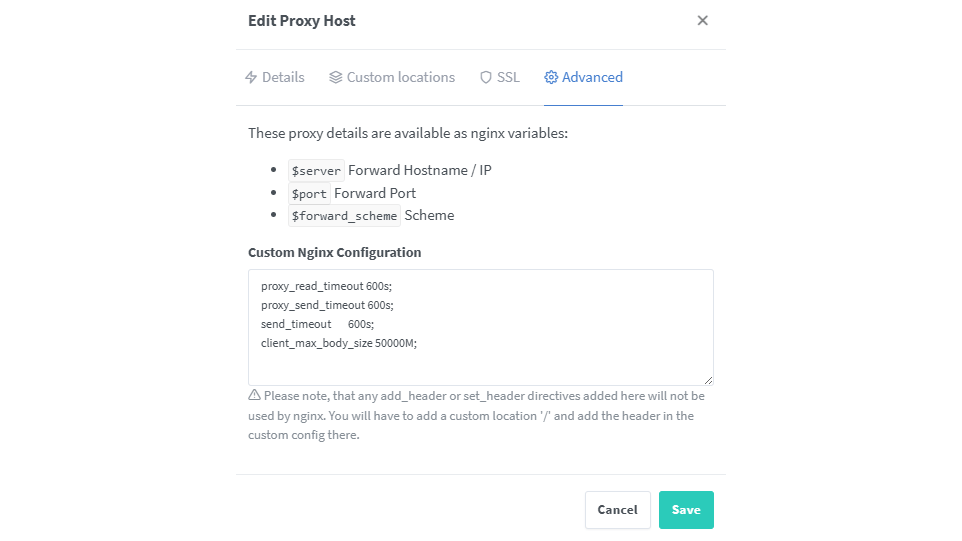962x541 pixels.
Task: Switch to the Details tab
Action: click(283, 77)
